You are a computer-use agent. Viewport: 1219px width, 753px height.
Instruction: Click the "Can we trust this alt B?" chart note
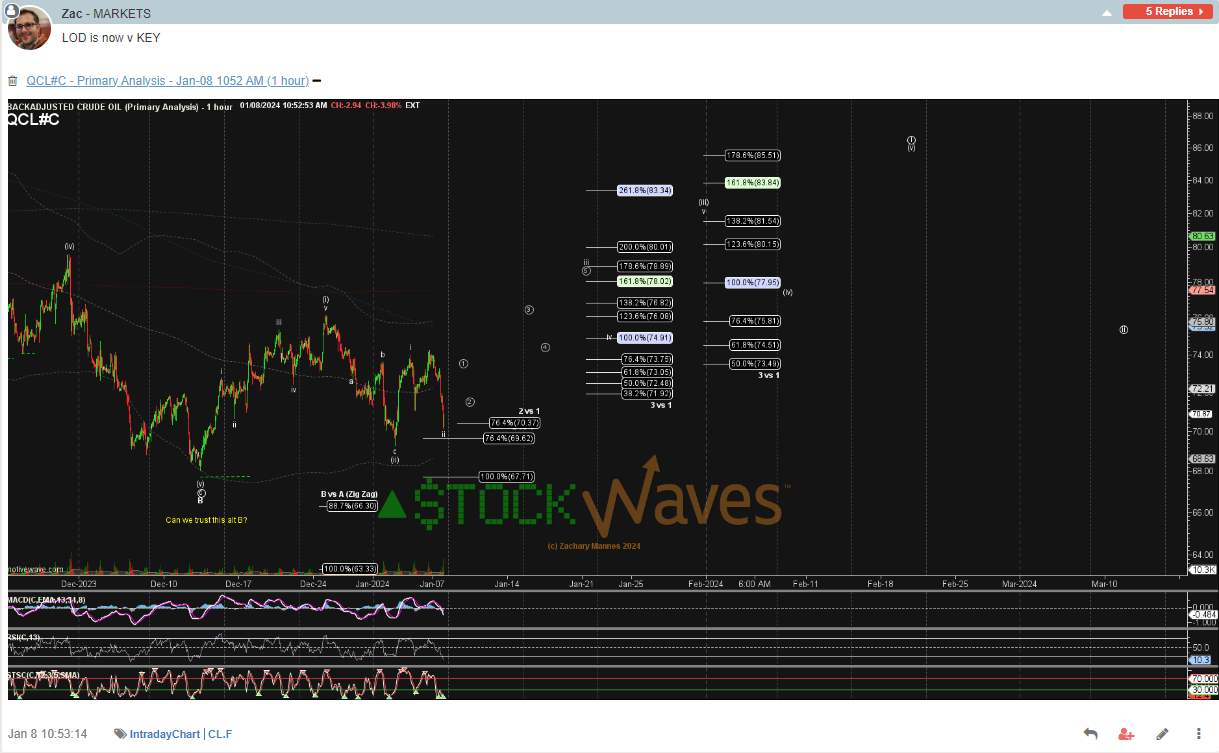point(206,520)
